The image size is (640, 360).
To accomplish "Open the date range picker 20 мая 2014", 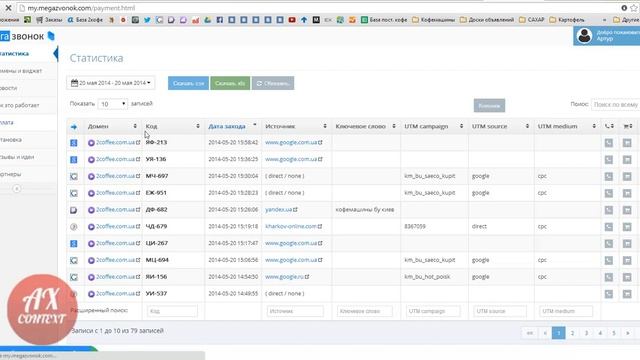I will [x=111, y=83].
